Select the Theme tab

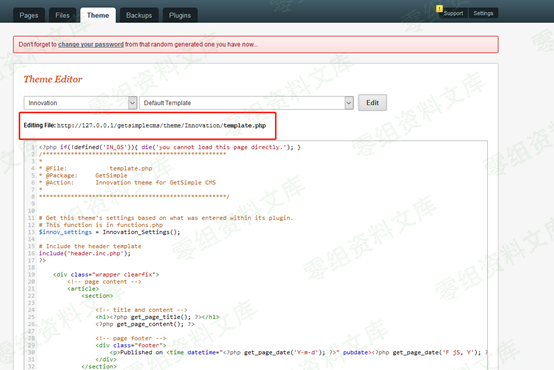tap(98, 15)
